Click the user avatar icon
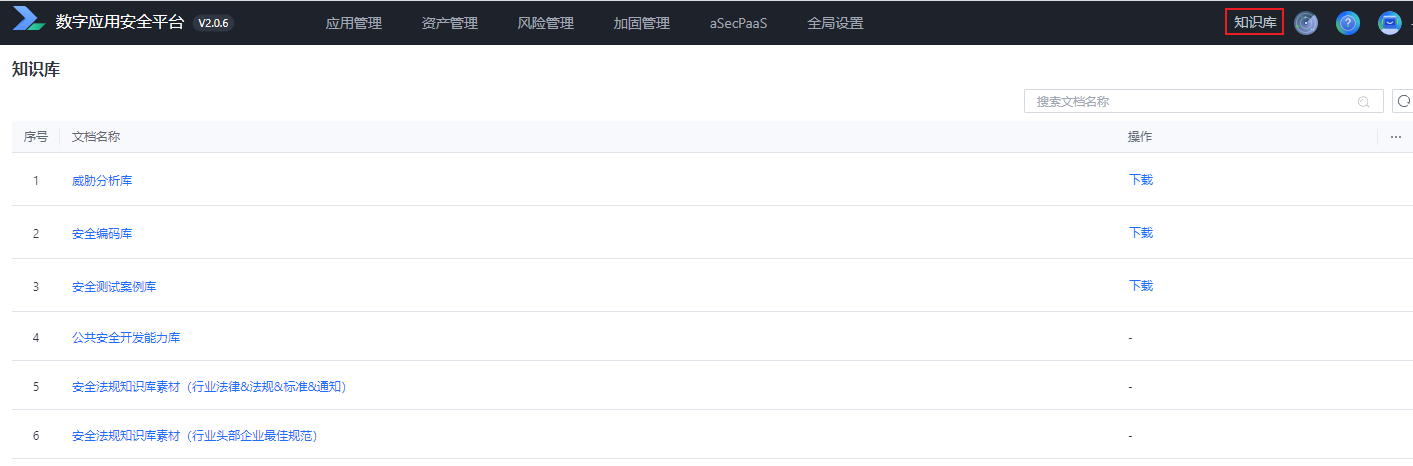This screenshot has width=1413, height=466. pyautogui.click(x=1390, y=23)
